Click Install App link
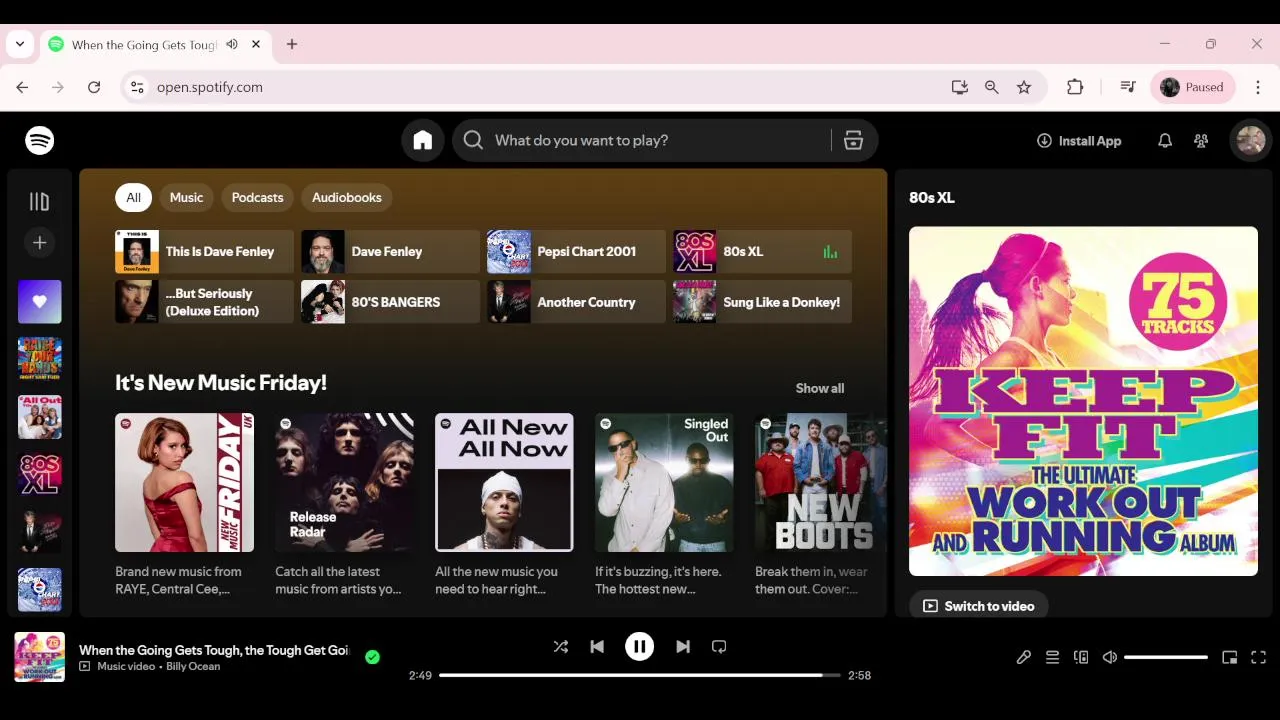This screenshot has width=1280, height=720. click(x=1079, y=141)
